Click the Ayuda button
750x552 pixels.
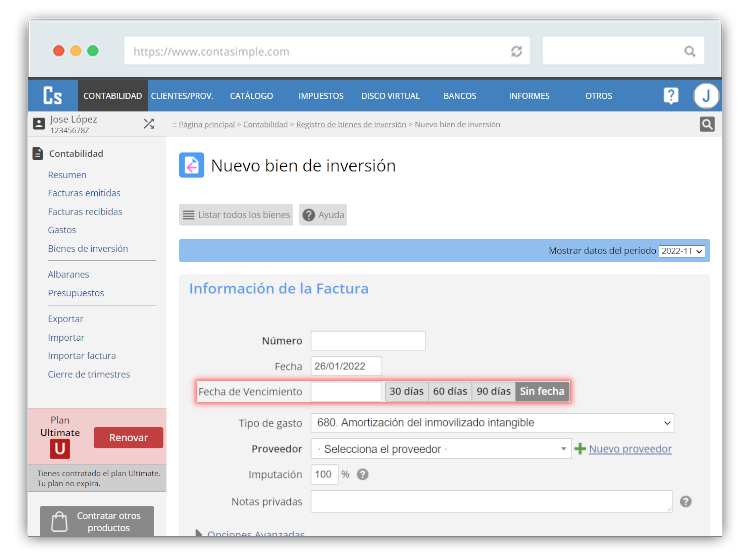click(x=323, y=215)
